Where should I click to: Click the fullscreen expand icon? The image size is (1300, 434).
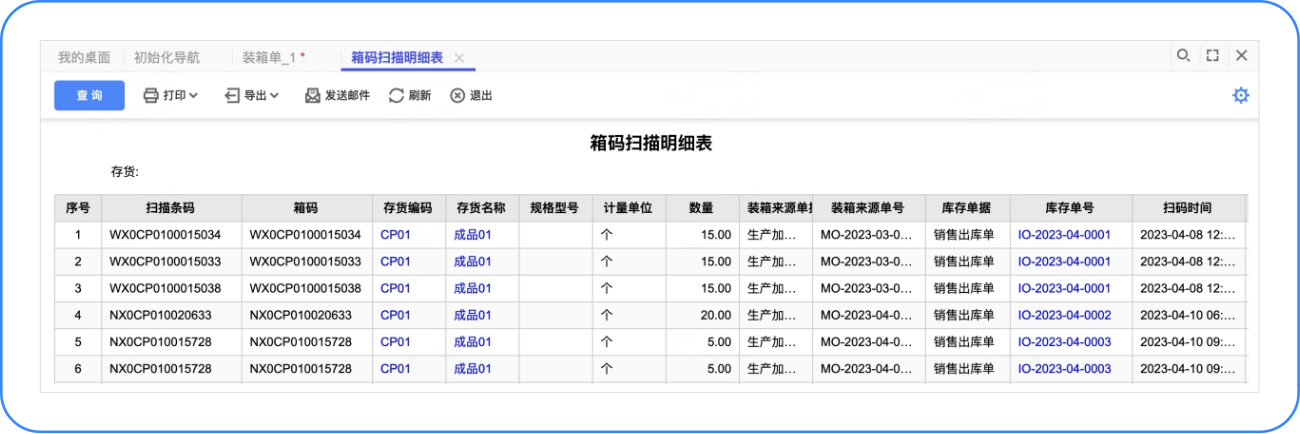pos(1212,56)
